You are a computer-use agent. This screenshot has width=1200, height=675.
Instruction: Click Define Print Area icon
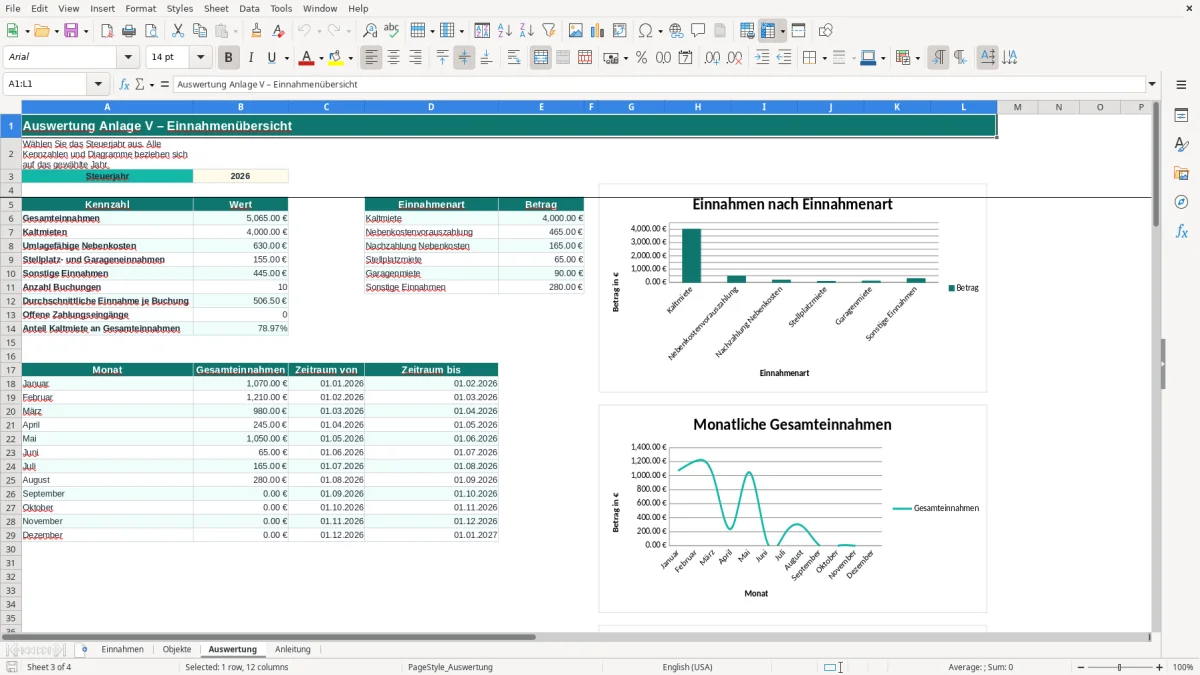click(x=747, y=31)
